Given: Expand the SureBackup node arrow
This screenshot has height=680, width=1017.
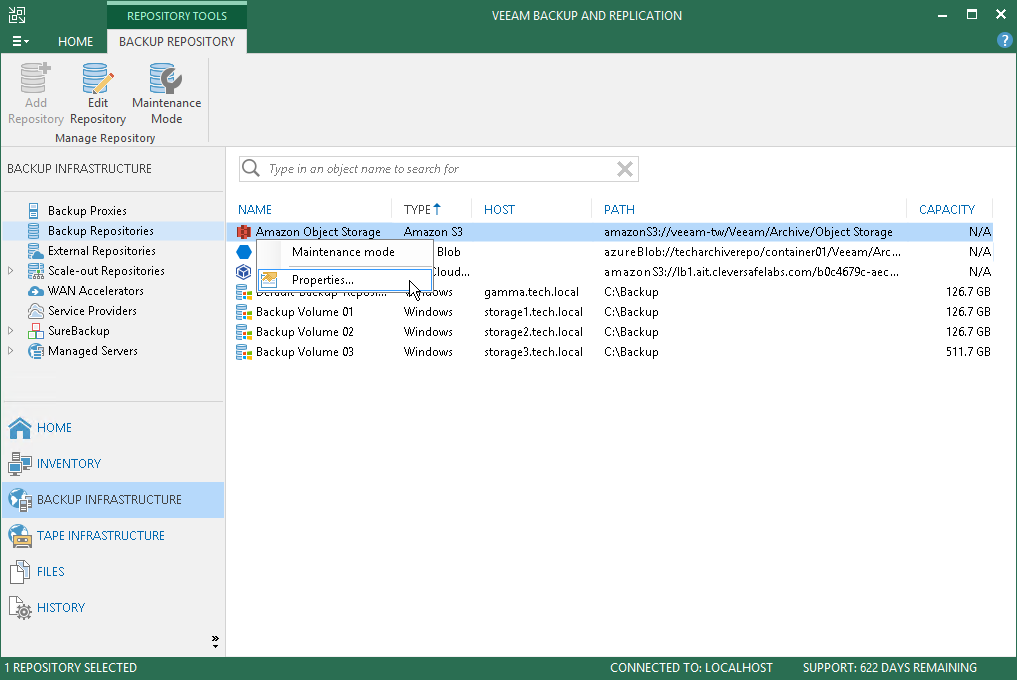Looking at the screenshot, I should pyautogui.click(x=10, y=331).
